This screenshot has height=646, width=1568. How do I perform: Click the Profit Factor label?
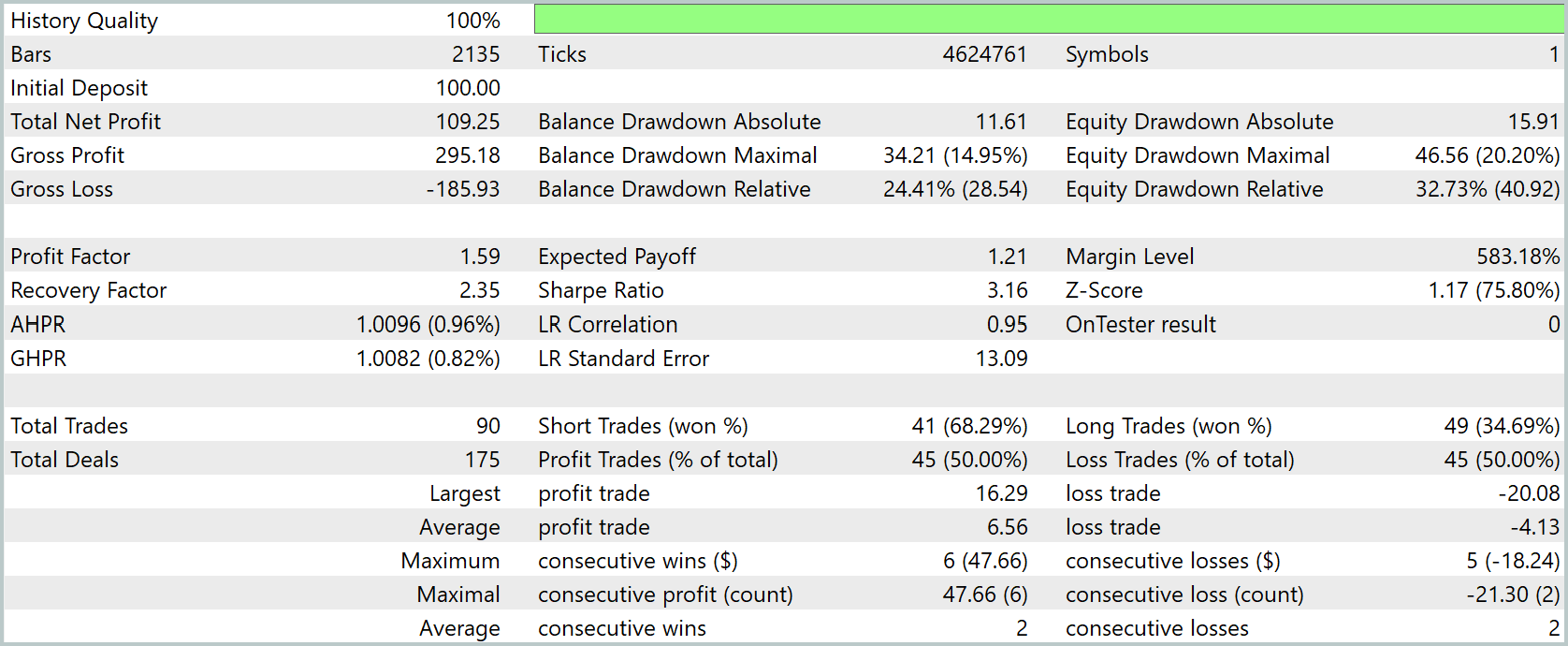70,257
